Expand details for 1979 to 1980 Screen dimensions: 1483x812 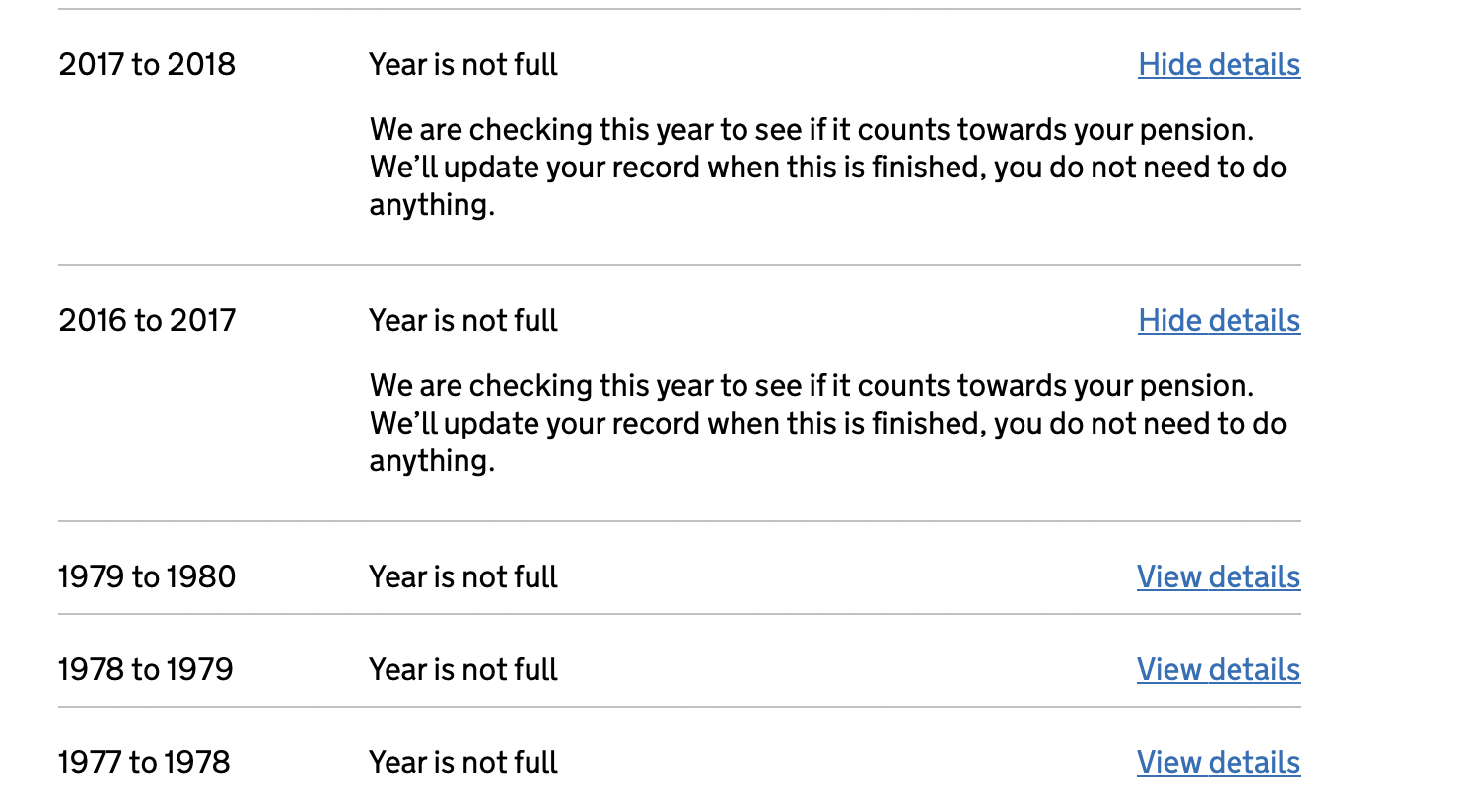[x=1219, y=577]
